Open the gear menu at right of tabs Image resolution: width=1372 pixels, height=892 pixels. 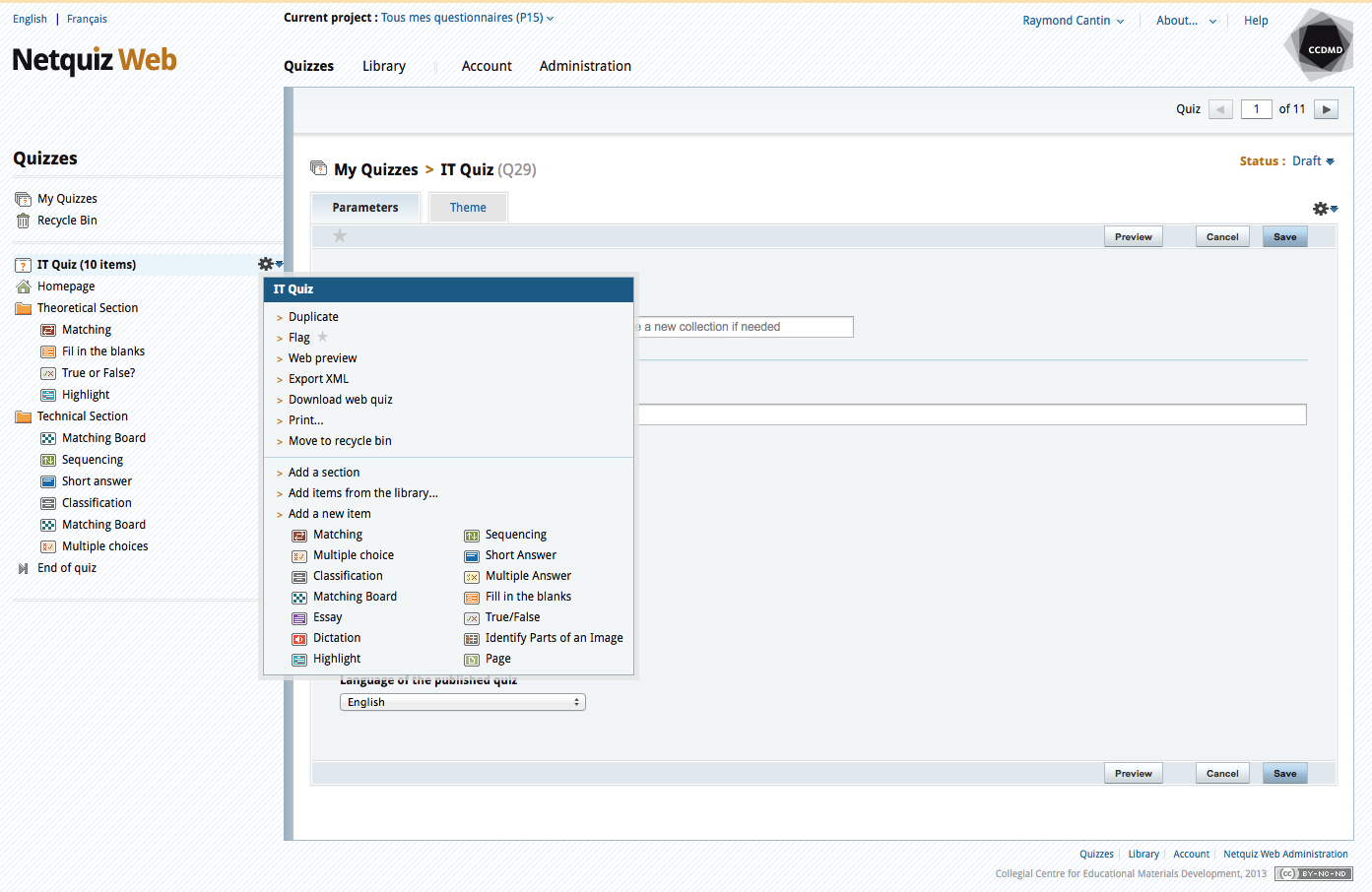point(1325,209)
